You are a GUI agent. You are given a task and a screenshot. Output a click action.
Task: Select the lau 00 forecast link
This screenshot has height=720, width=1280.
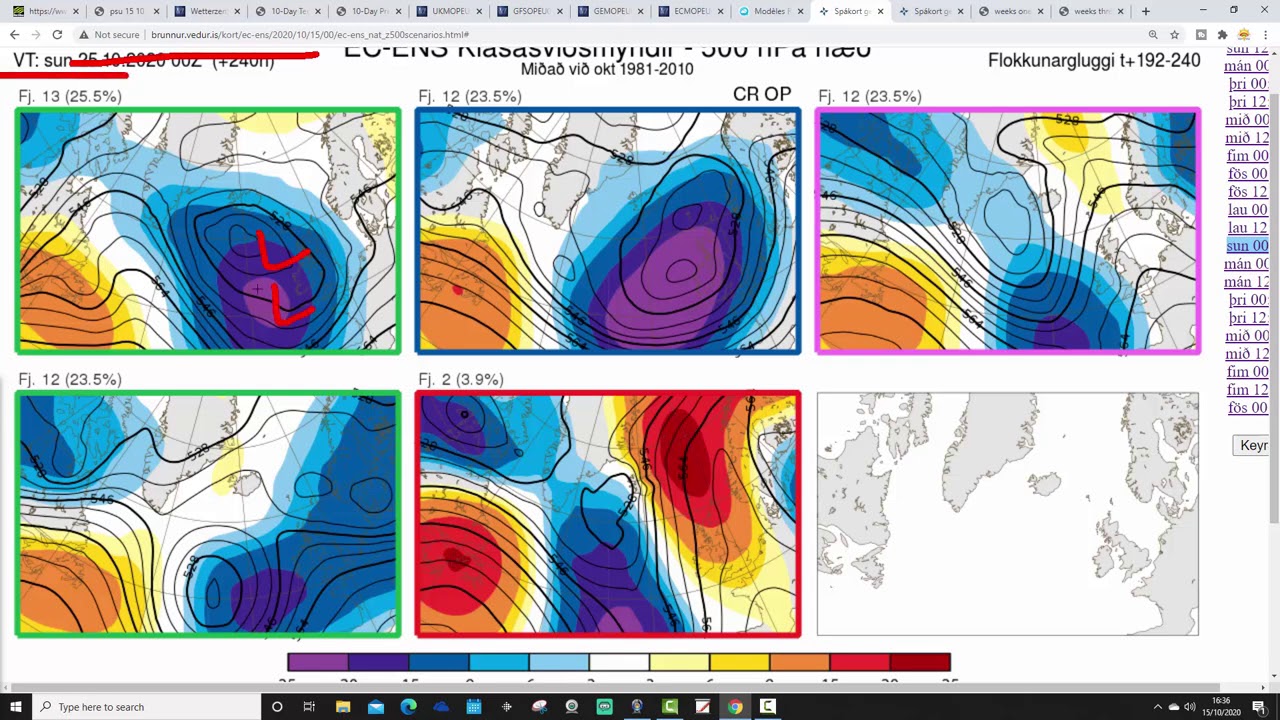click(1247, 210)
